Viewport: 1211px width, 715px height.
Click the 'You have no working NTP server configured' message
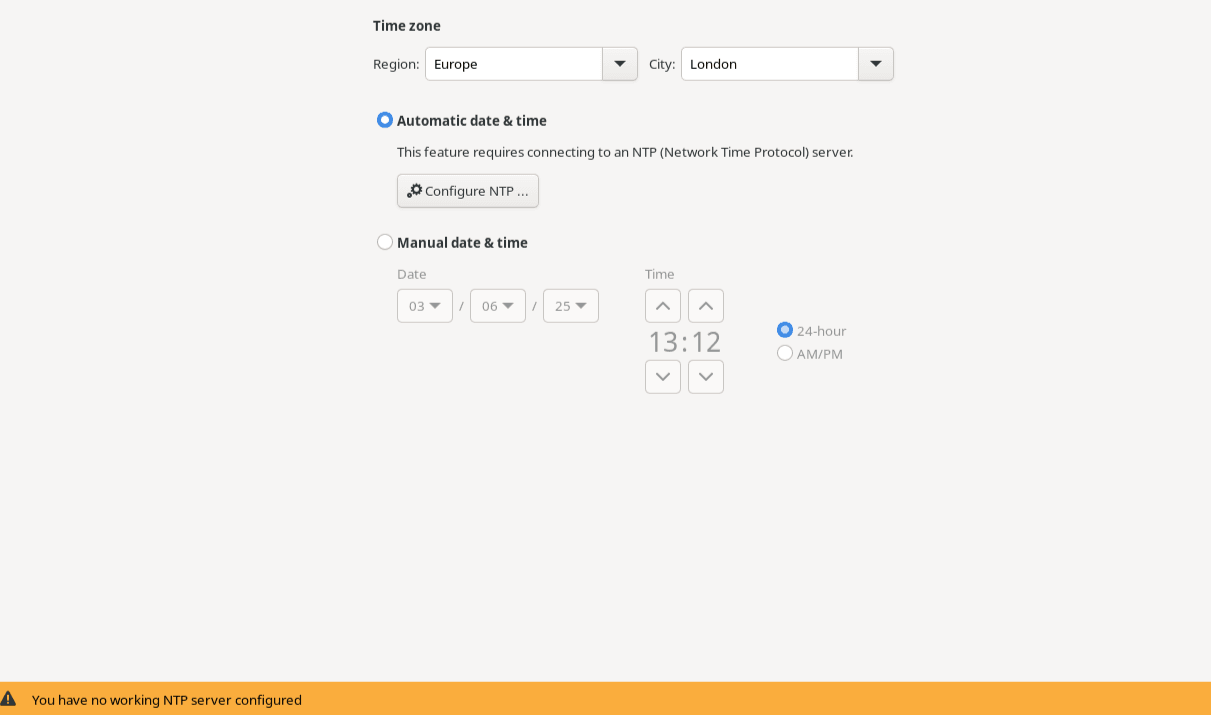click(167, 700)
